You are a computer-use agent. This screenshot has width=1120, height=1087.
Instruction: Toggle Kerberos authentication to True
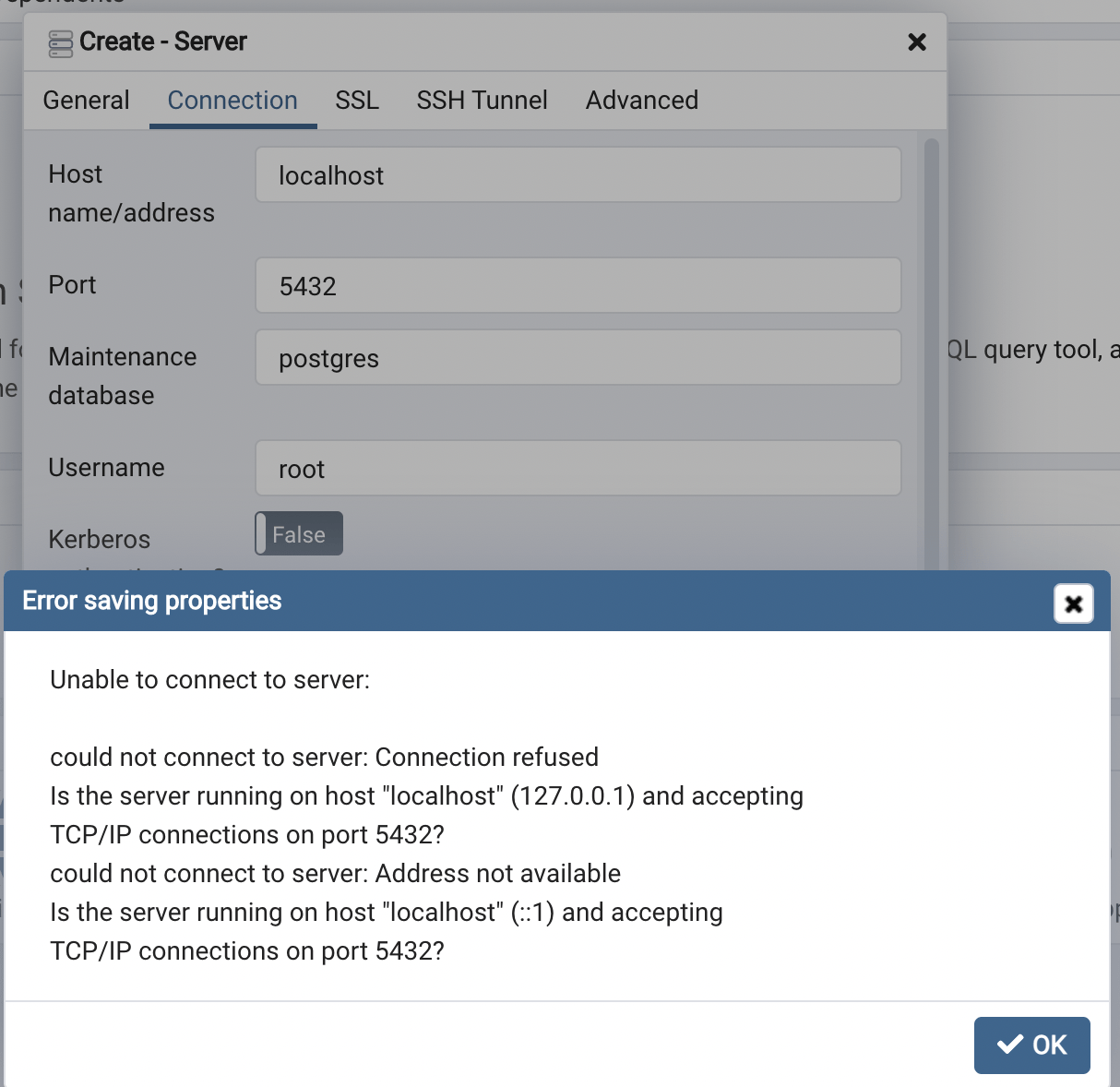tap(297, 533)
